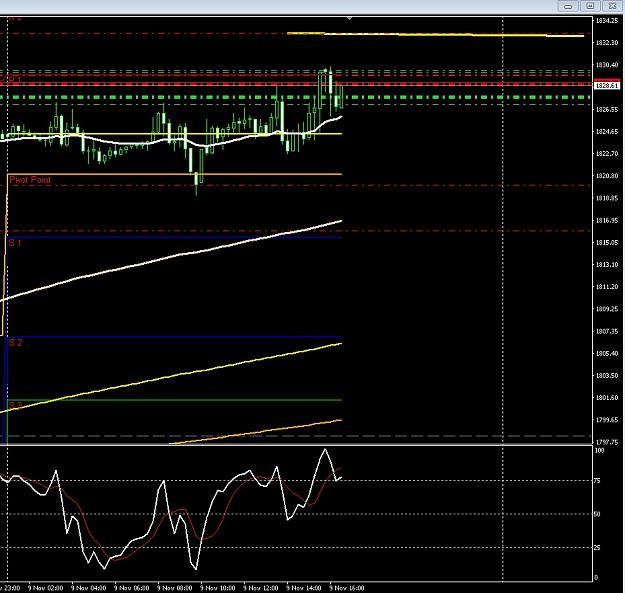Click the 1815.05 price scale value
The width and height of the screenshot is (625, 593).
point(607,242)
